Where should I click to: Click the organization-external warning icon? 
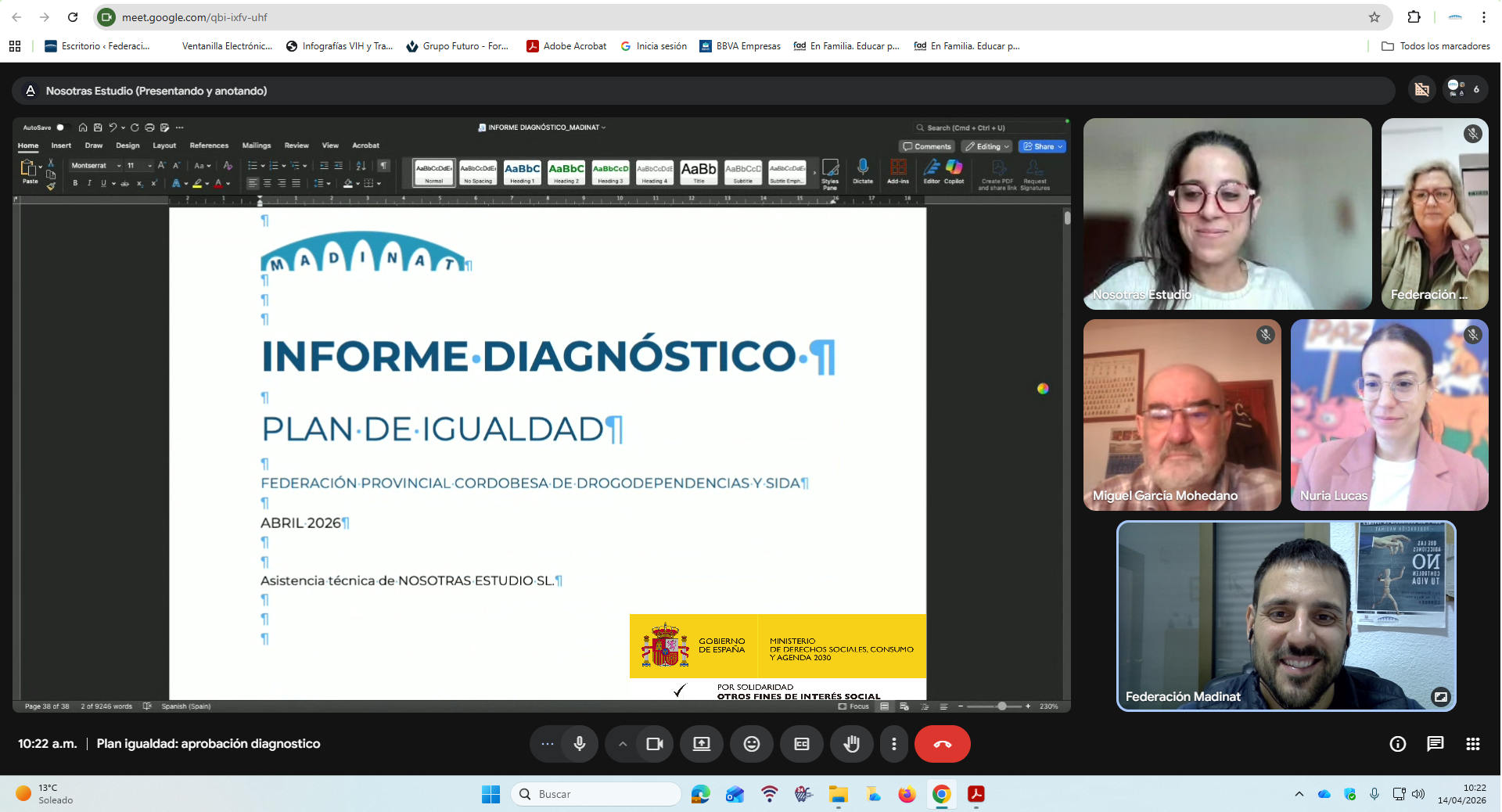[x=1421, y=90]
